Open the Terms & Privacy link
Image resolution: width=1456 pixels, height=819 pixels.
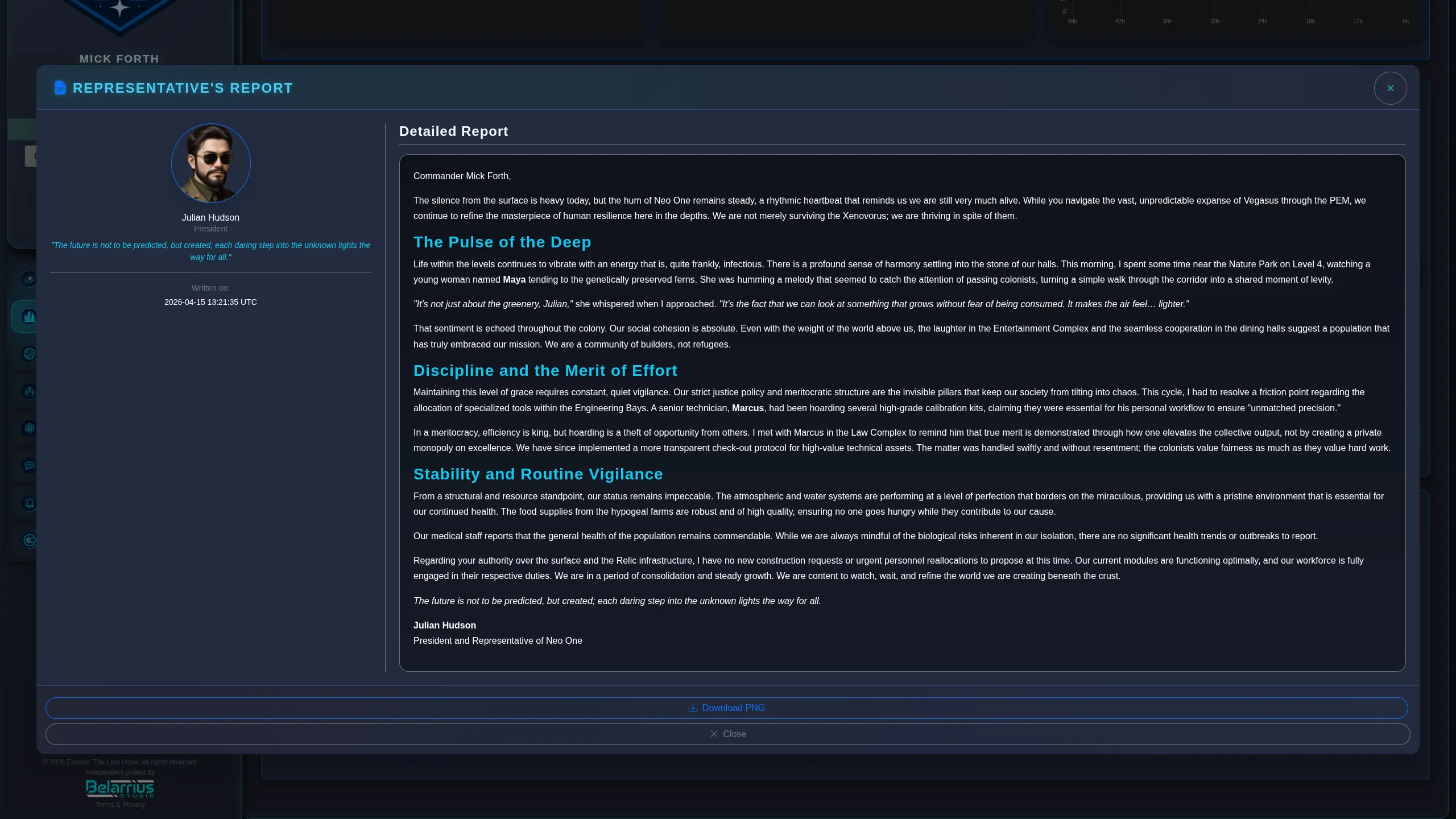[119, 805]
